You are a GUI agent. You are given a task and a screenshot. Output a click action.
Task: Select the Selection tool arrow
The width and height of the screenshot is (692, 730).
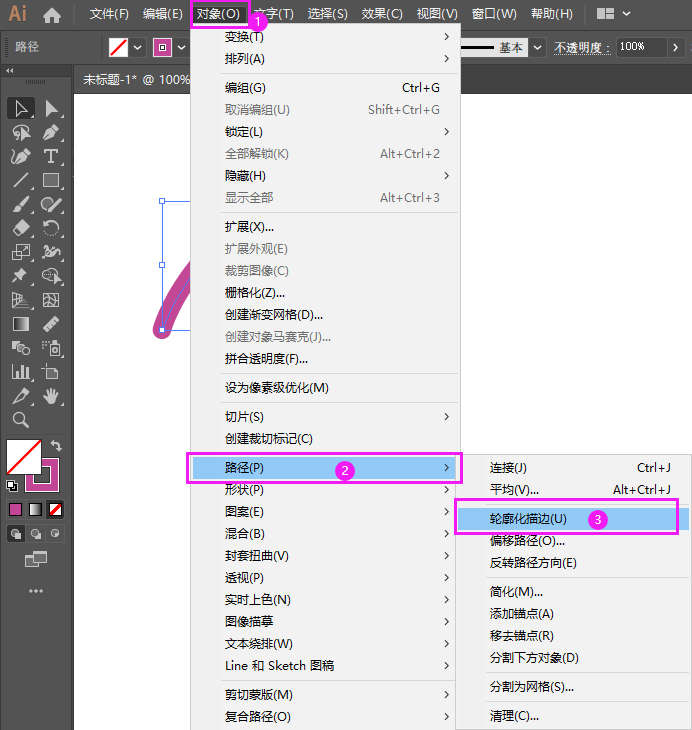20,108
